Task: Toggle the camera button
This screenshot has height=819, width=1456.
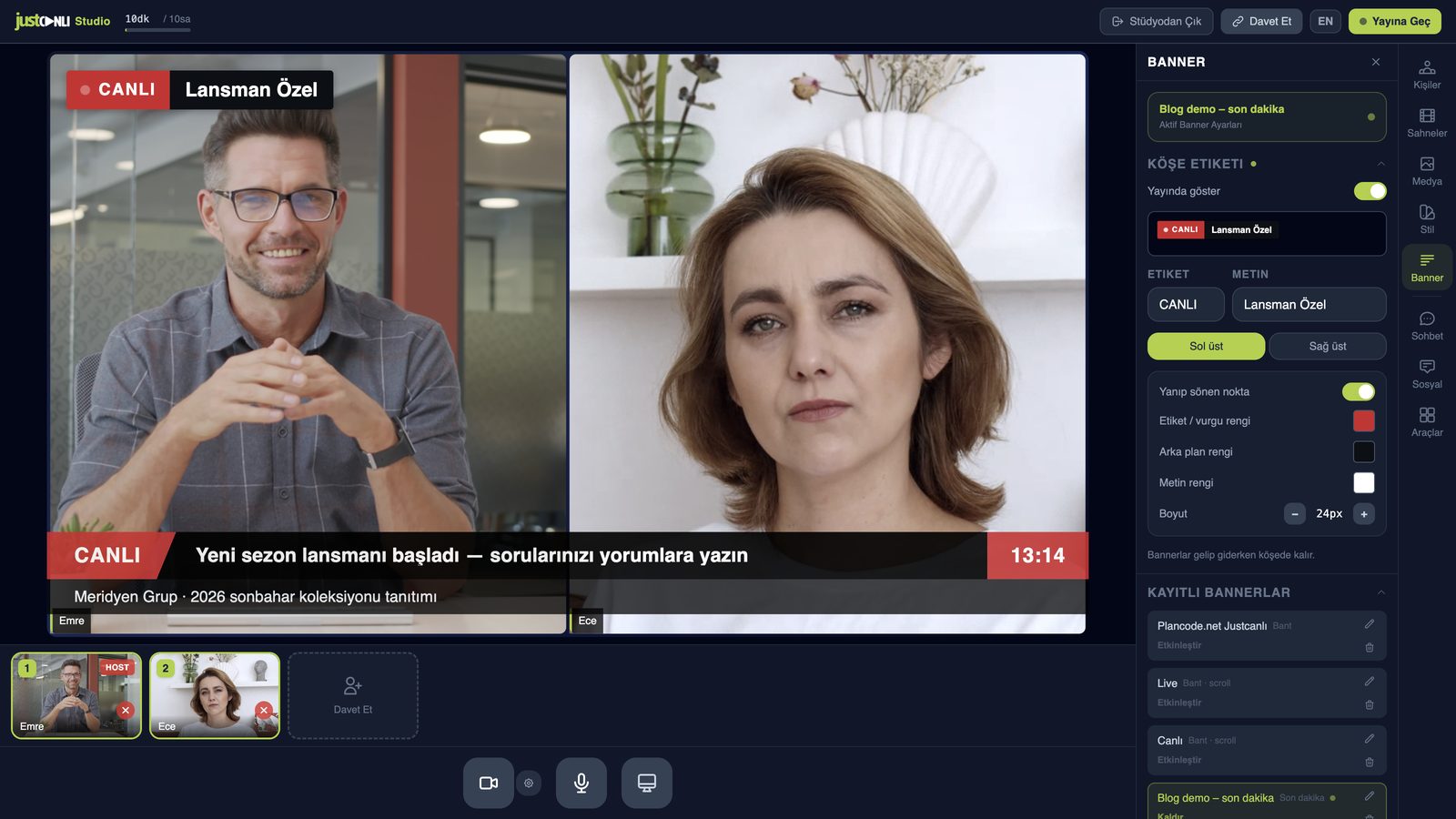Action: pyautogui.click(x=489, y=783)
